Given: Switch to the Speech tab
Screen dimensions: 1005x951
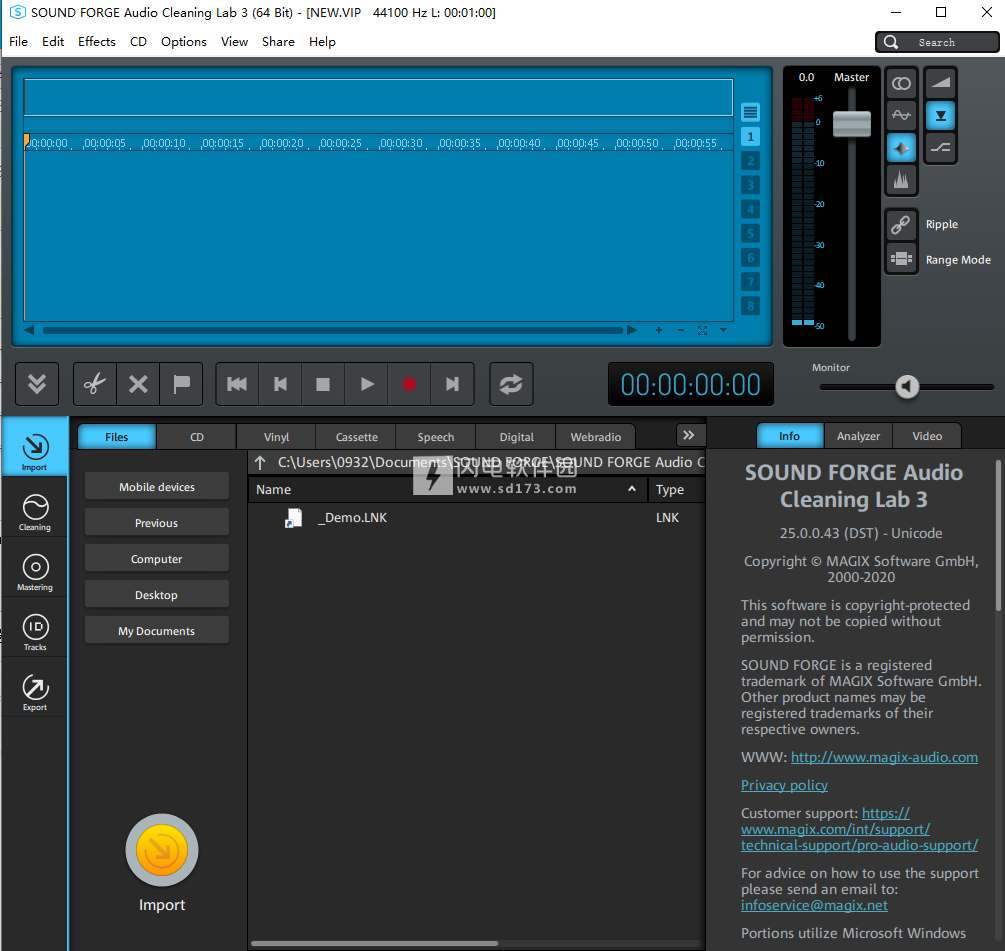Looking at the screenshot, I should [x=436, y=436].
